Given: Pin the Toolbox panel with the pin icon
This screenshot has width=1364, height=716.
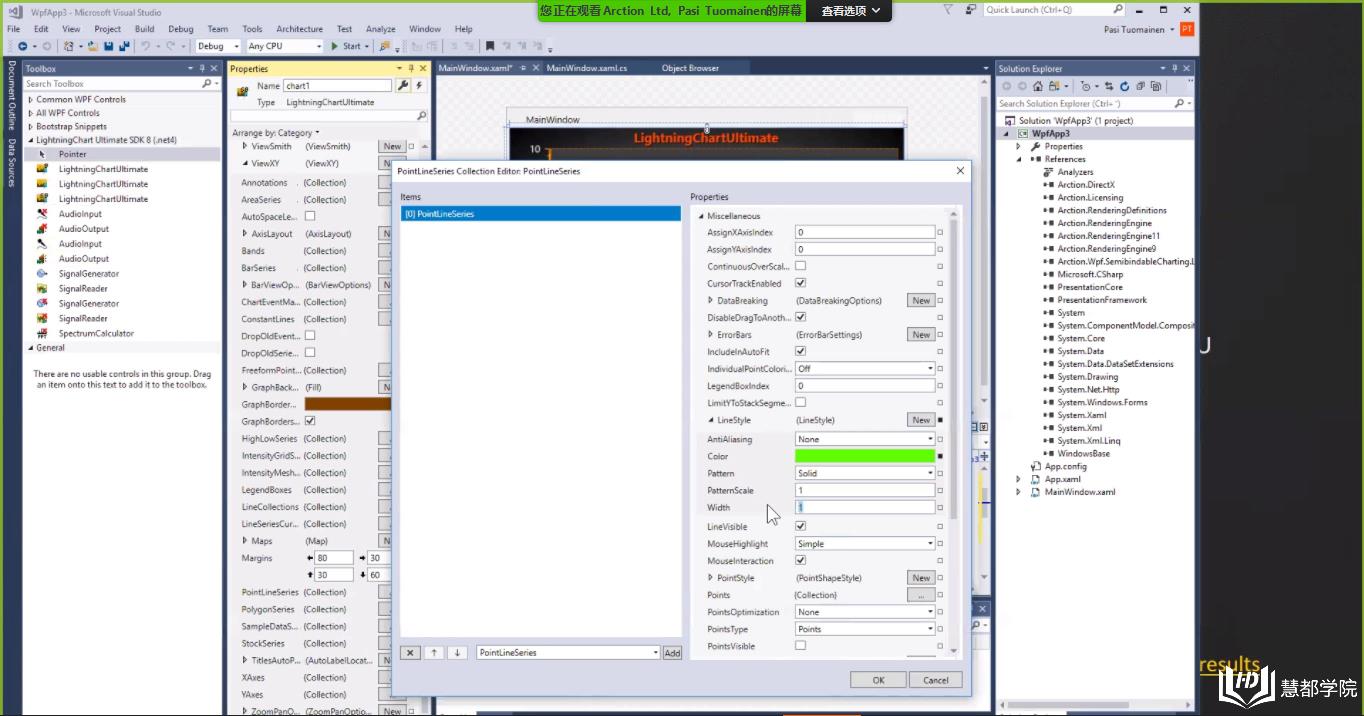Looking at the screenshot, I should coord(201,69).
